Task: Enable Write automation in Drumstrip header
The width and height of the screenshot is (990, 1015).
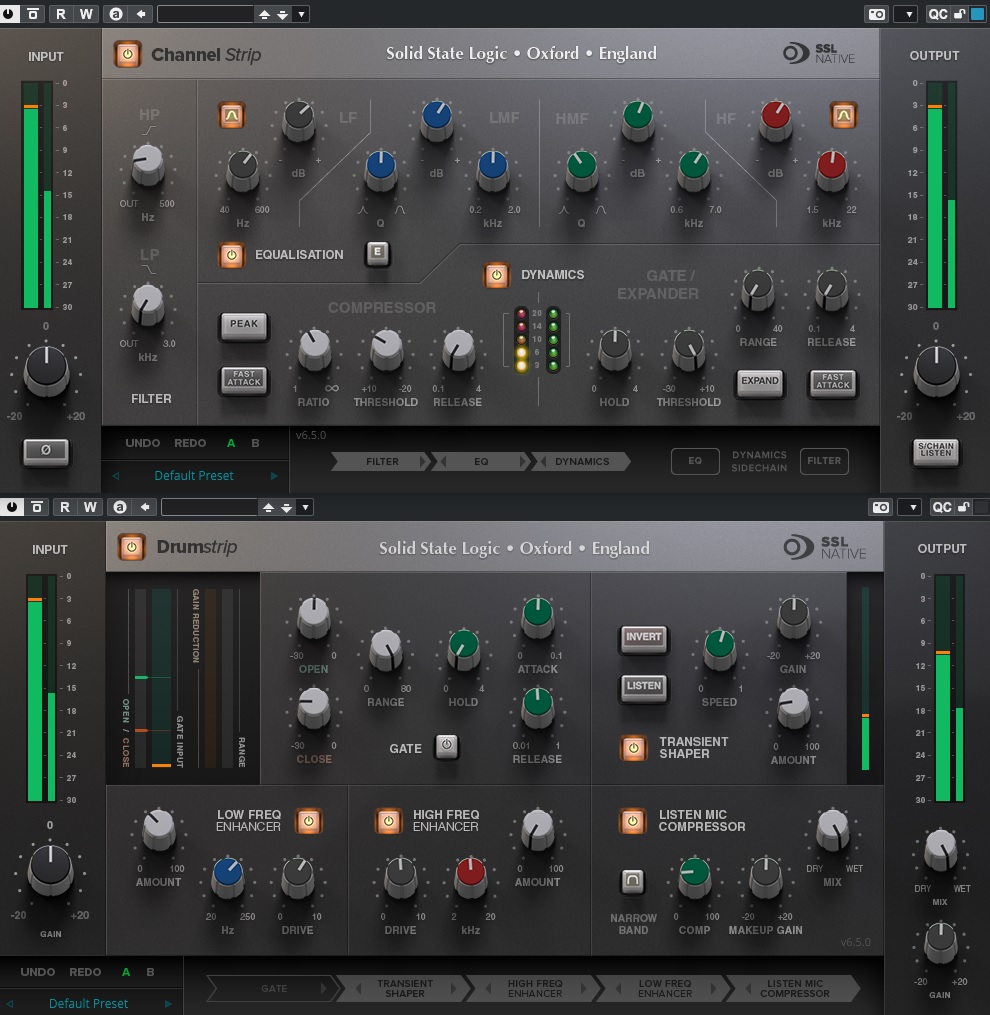Action: [90, 507]
